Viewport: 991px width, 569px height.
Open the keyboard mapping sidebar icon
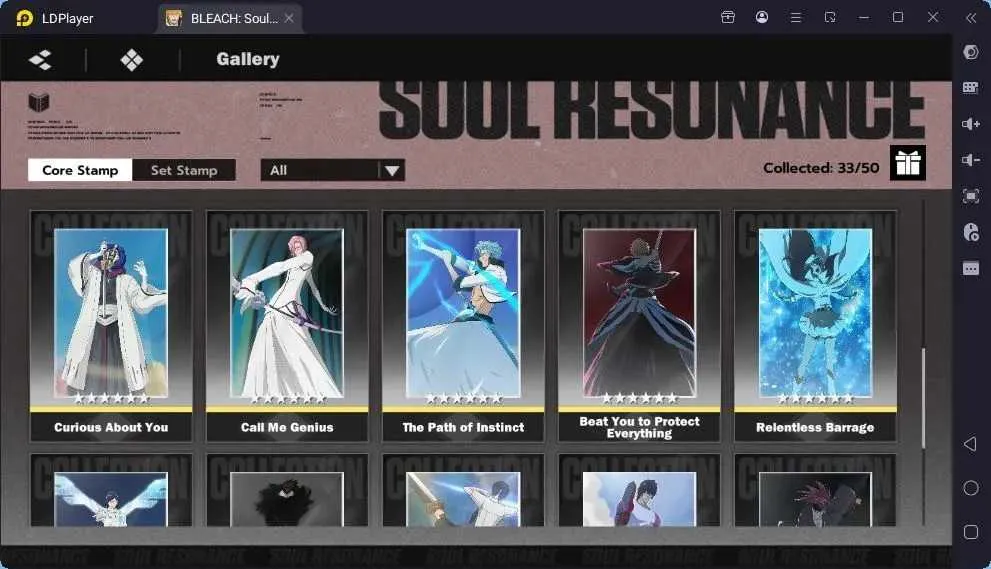(971, 87)
